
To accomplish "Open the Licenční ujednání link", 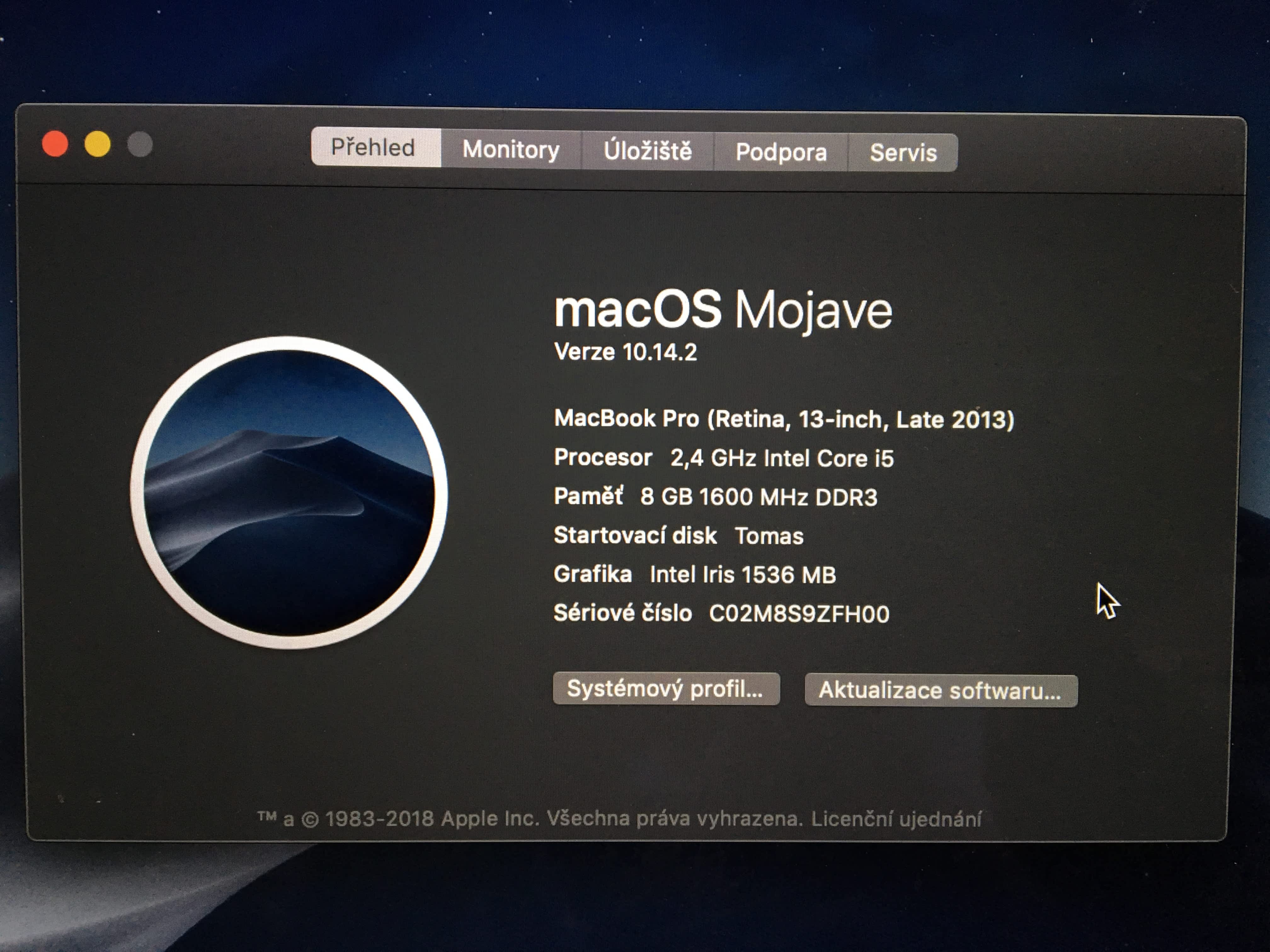I will click(896, 819).
